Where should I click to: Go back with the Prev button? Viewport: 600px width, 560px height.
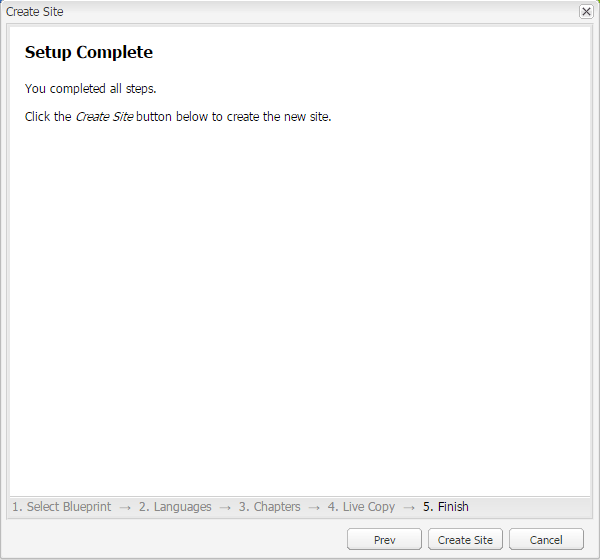click(384, 540)
